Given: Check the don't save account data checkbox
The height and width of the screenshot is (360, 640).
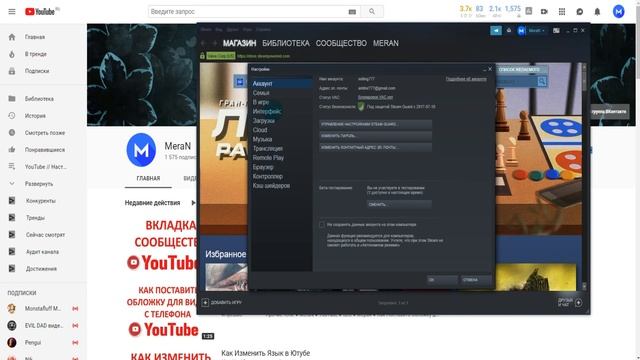Looking at the screenshot, I should click(322, 224).
